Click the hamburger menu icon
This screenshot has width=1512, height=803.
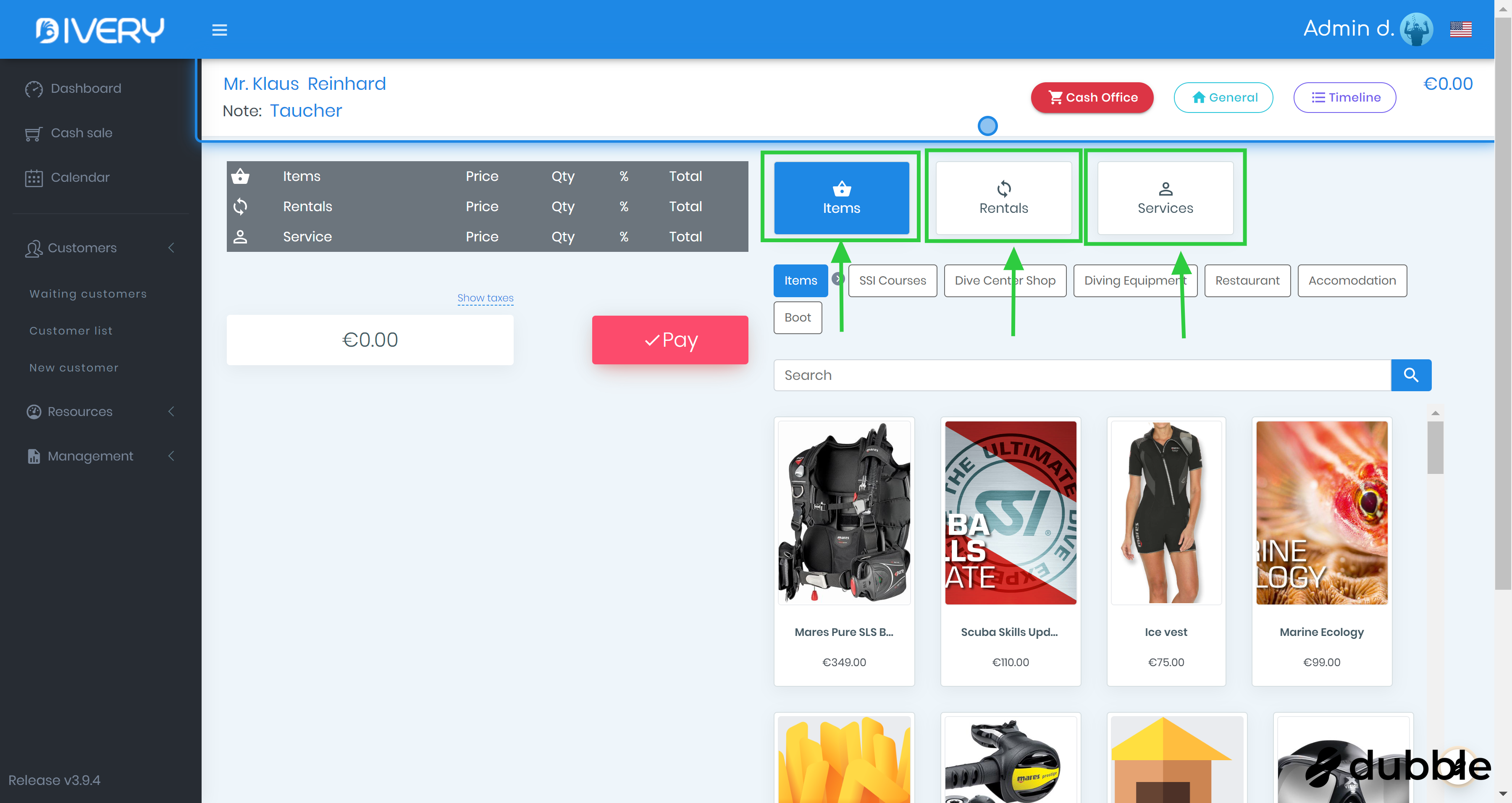[220, 30]
